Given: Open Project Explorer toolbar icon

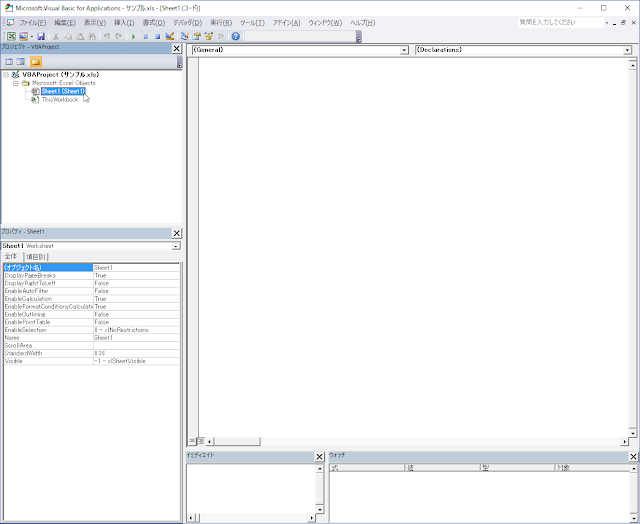Looking at the screenshot, I should pos(184,36).
